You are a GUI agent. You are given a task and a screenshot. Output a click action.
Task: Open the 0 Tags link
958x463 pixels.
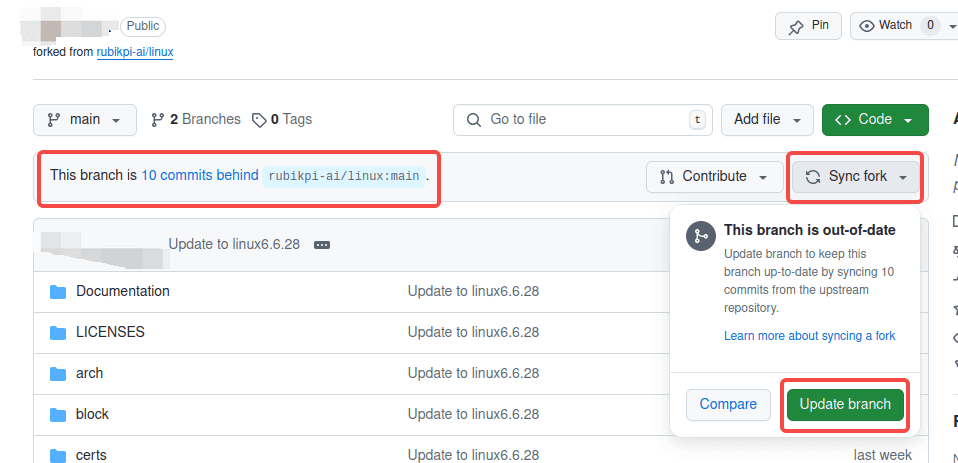click(282, 119)
